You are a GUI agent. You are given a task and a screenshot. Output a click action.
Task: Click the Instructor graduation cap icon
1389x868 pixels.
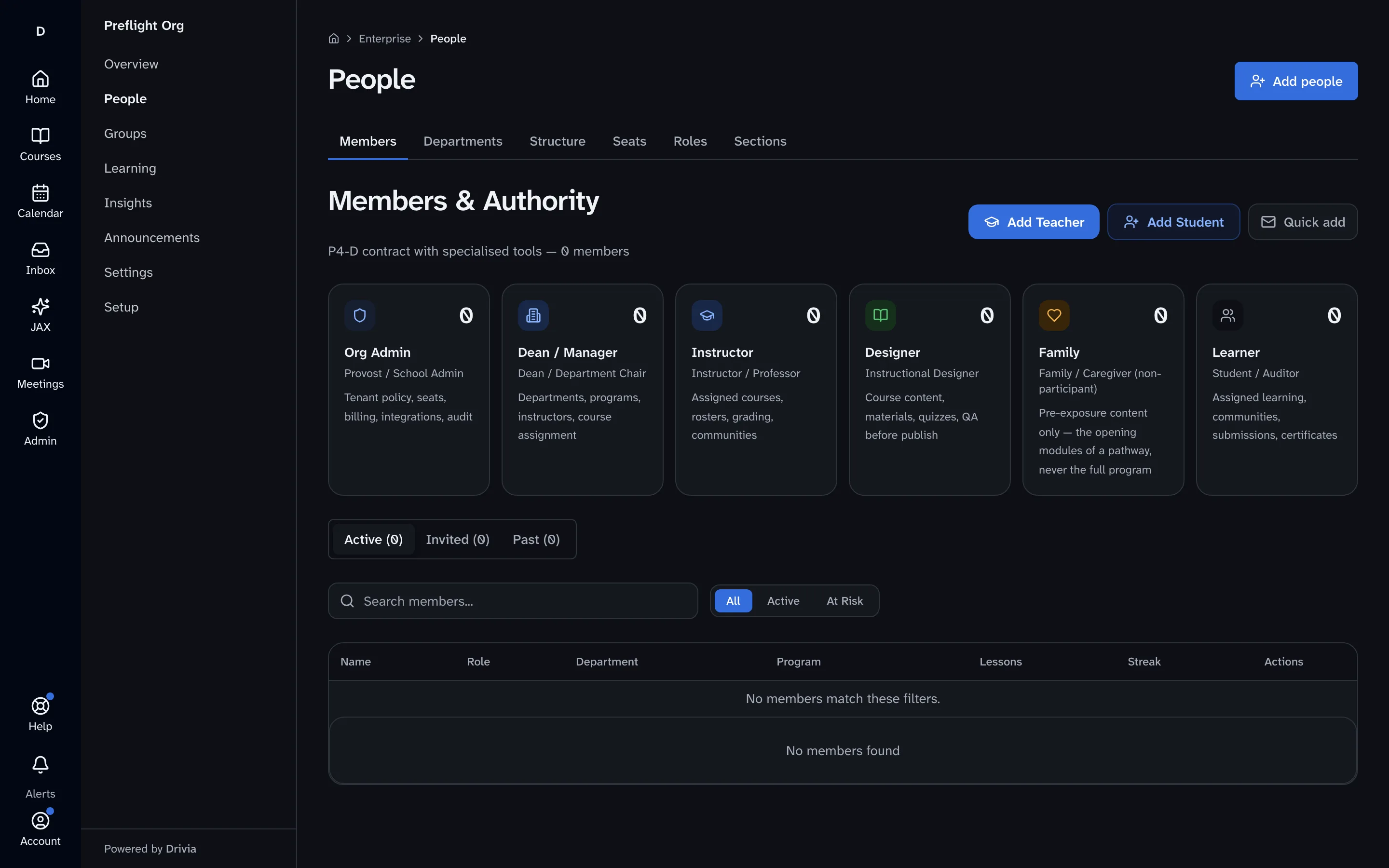pyautogui.click(x=707, y=315)
